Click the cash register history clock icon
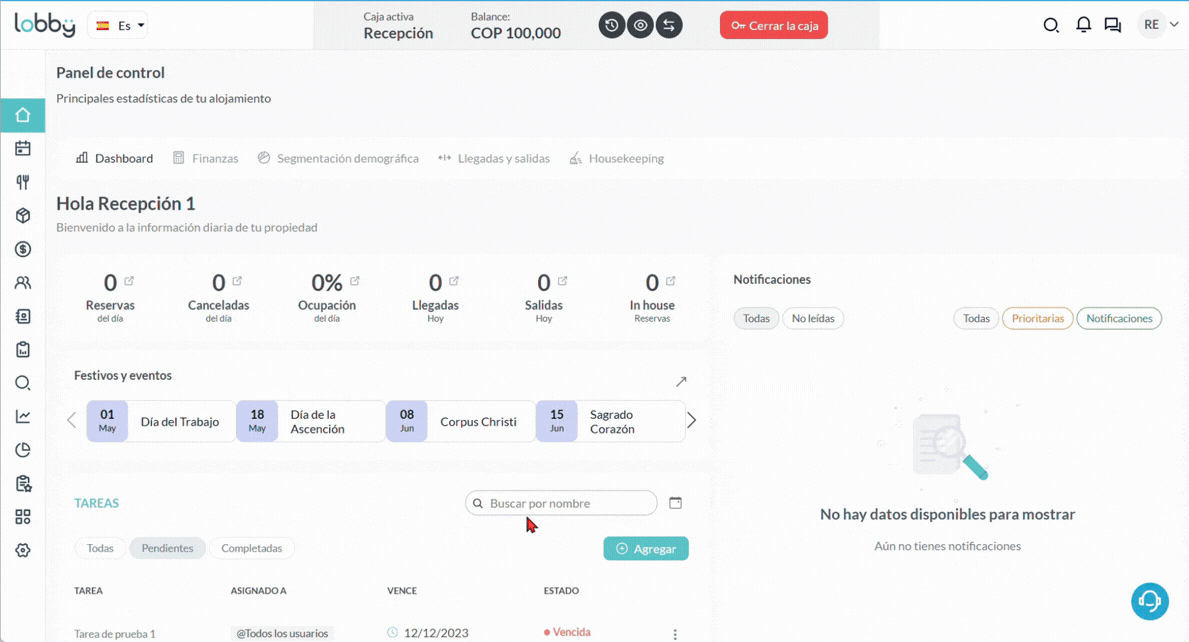Screen dimensions: 1189x642 click(x=612, y=25)
